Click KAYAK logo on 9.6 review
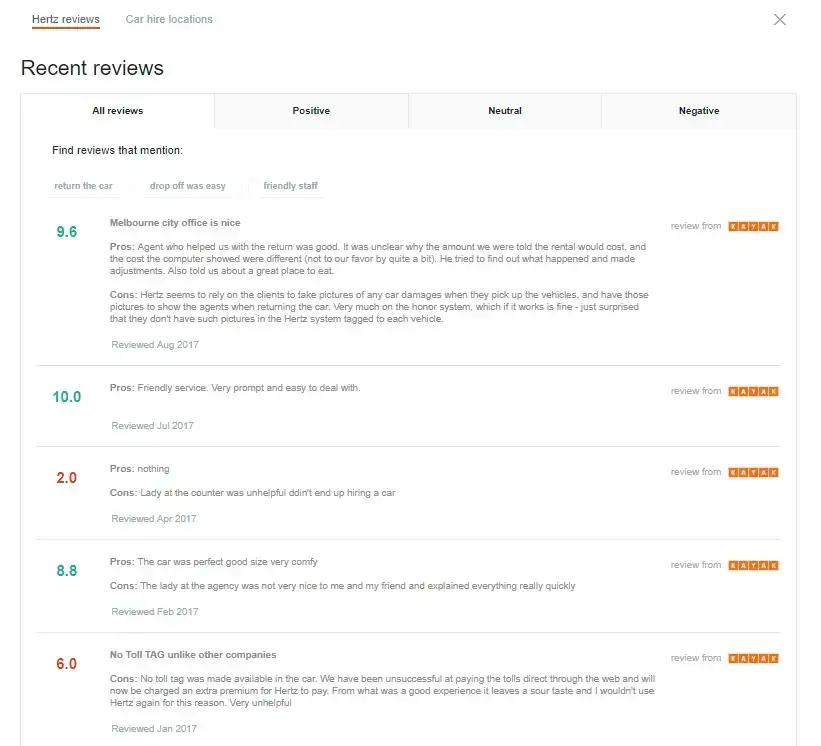 [x=753, y=226]
